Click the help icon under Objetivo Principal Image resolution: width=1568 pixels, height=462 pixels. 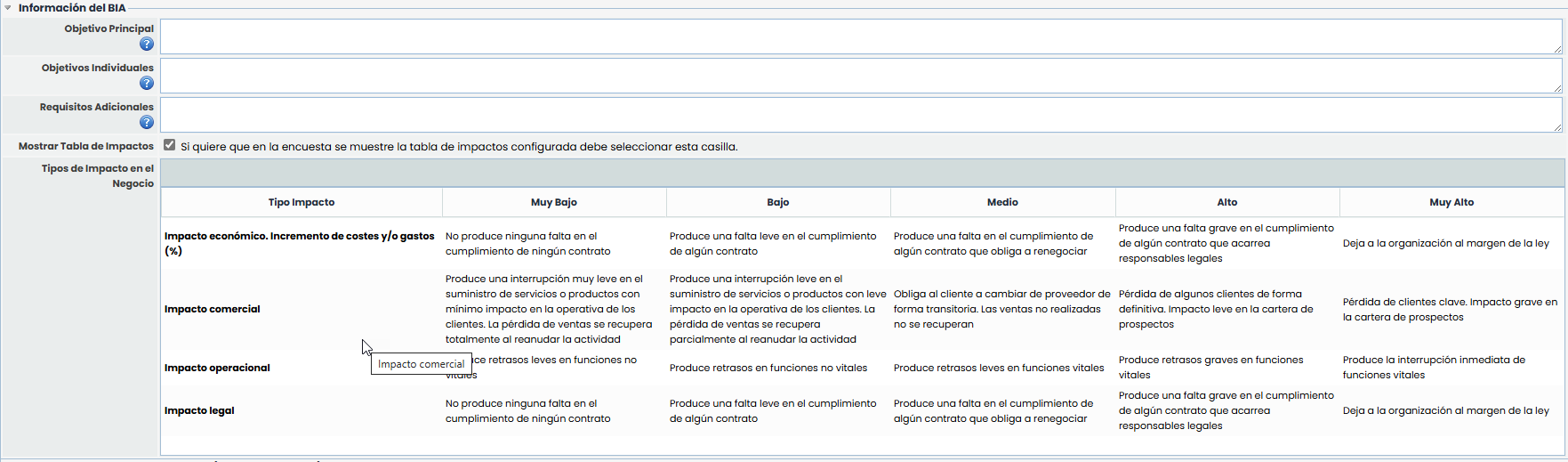pyautogui.click(x=147, y=44)
